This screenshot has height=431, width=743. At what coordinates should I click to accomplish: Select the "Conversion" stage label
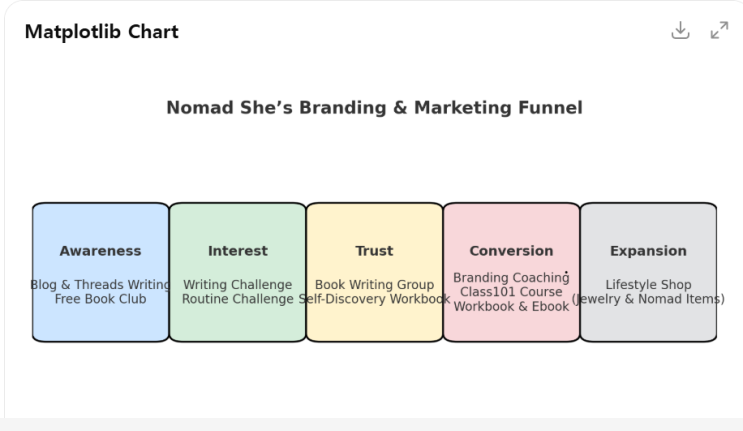click(x=511, y=251)
